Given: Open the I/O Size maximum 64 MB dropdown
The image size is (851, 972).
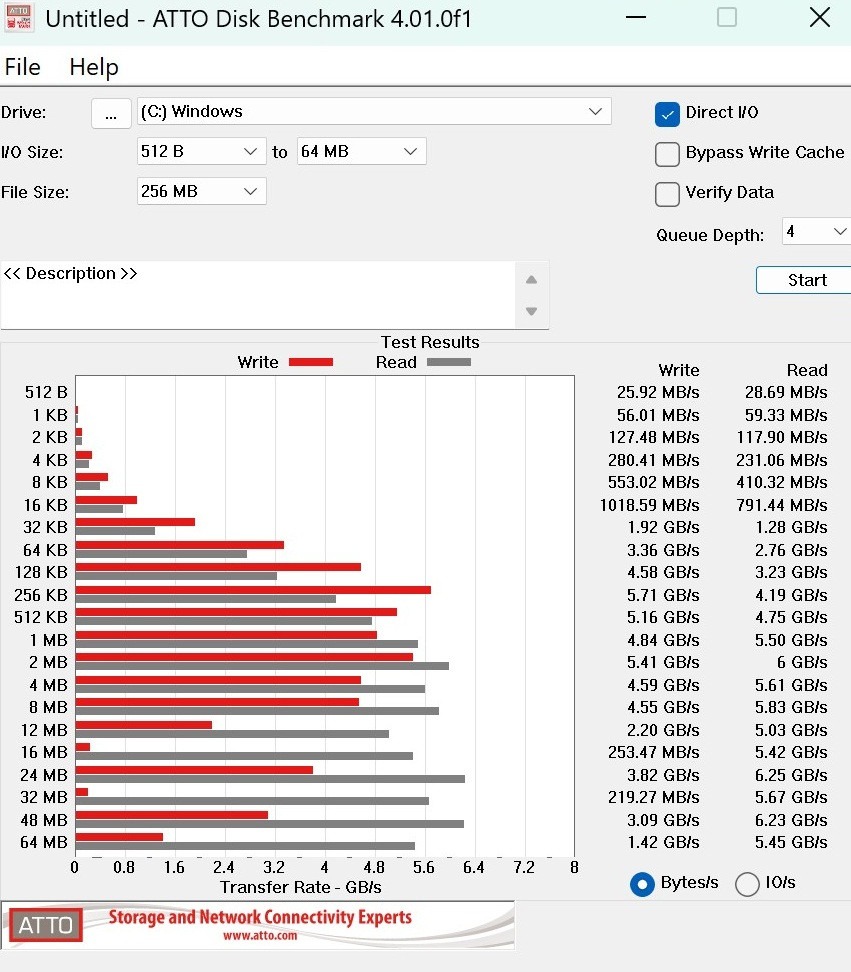Looking at the screenshot, I should [361, 151].
